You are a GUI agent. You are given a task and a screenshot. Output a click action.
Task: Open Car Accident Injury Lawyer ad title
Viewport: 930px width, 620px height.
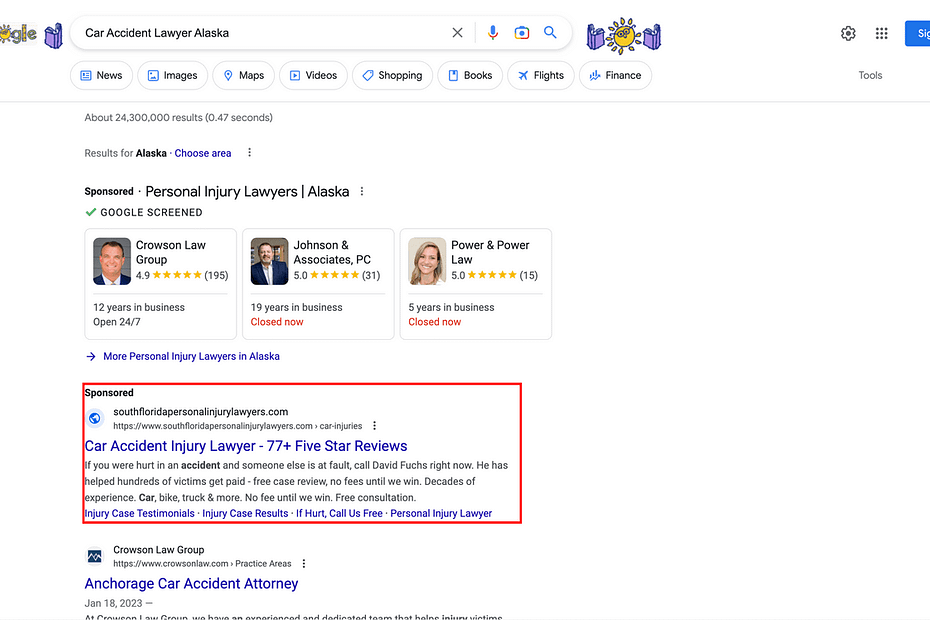click(x=246, y=446)
